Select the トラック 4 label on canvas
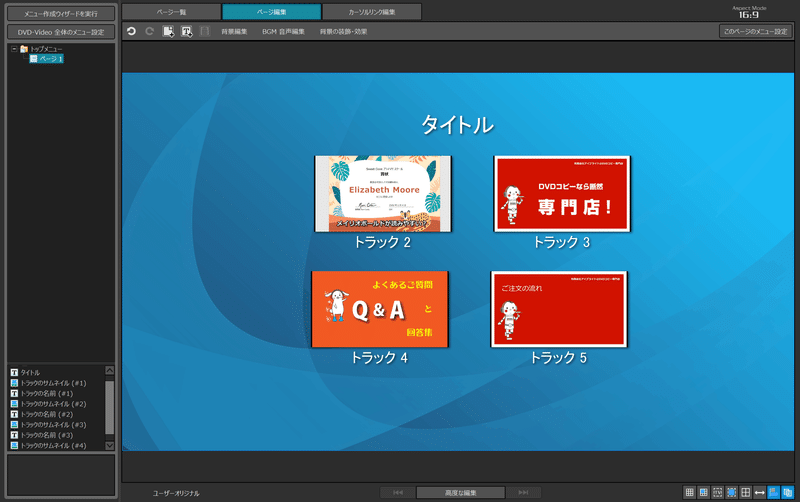 380,358
